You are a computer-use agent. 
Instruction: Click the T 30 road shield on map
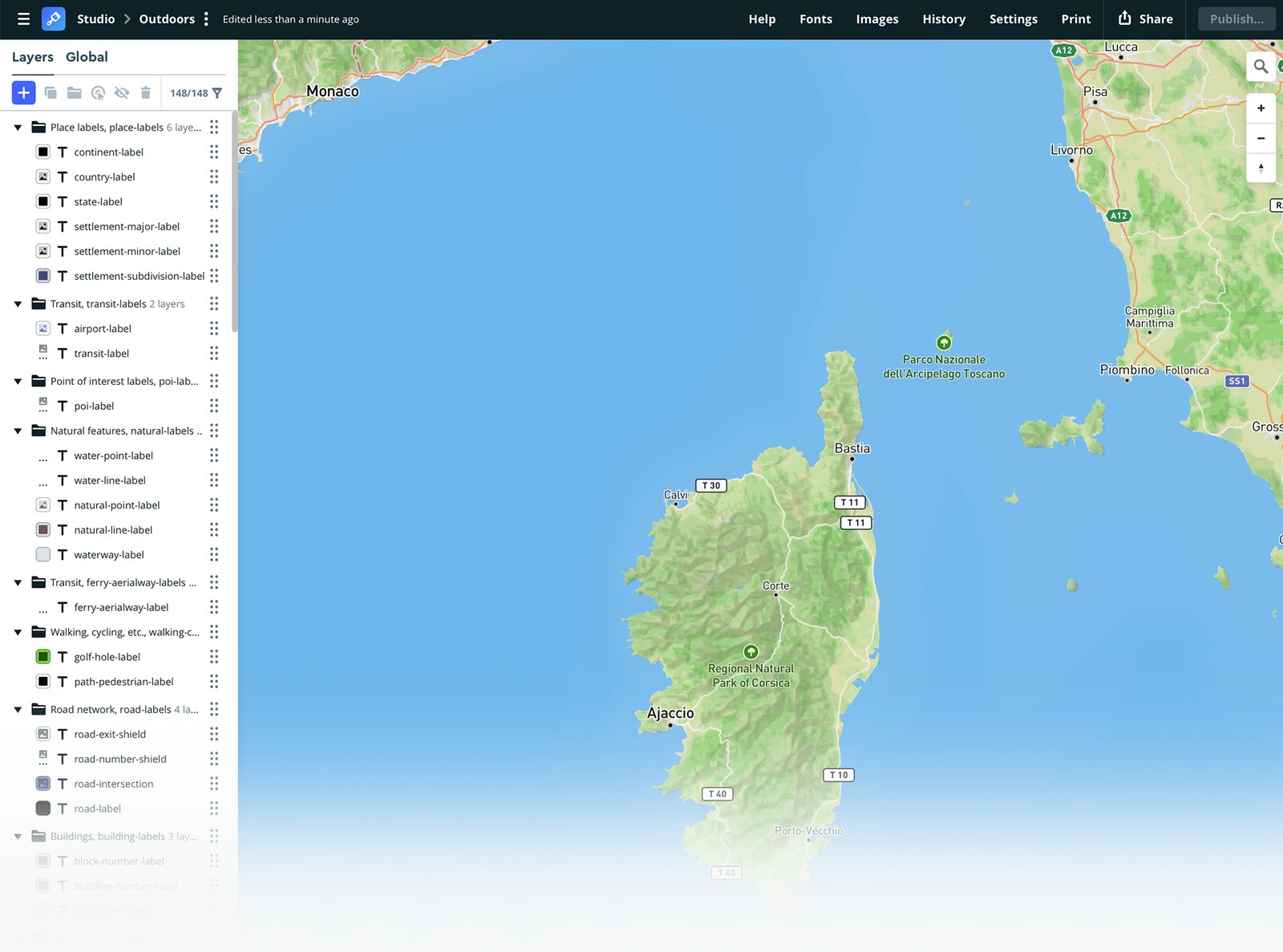pos(711,485)
